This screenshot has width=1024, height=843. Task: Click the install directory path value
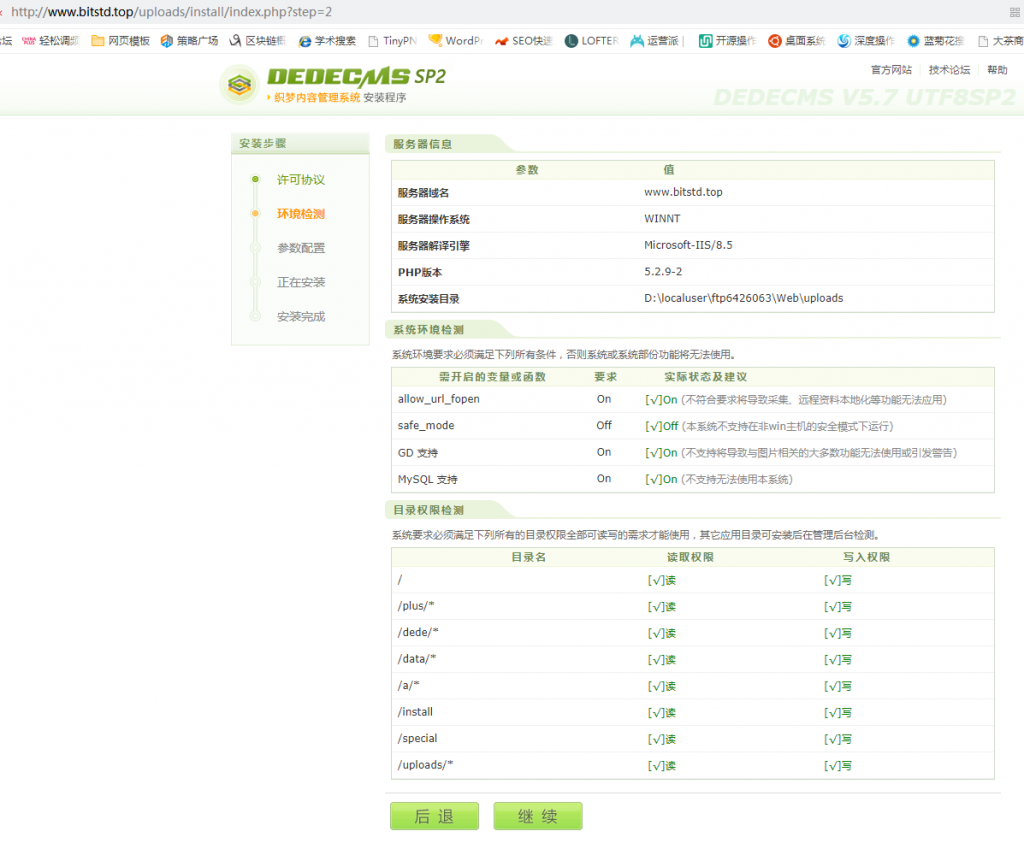[743, 298]
